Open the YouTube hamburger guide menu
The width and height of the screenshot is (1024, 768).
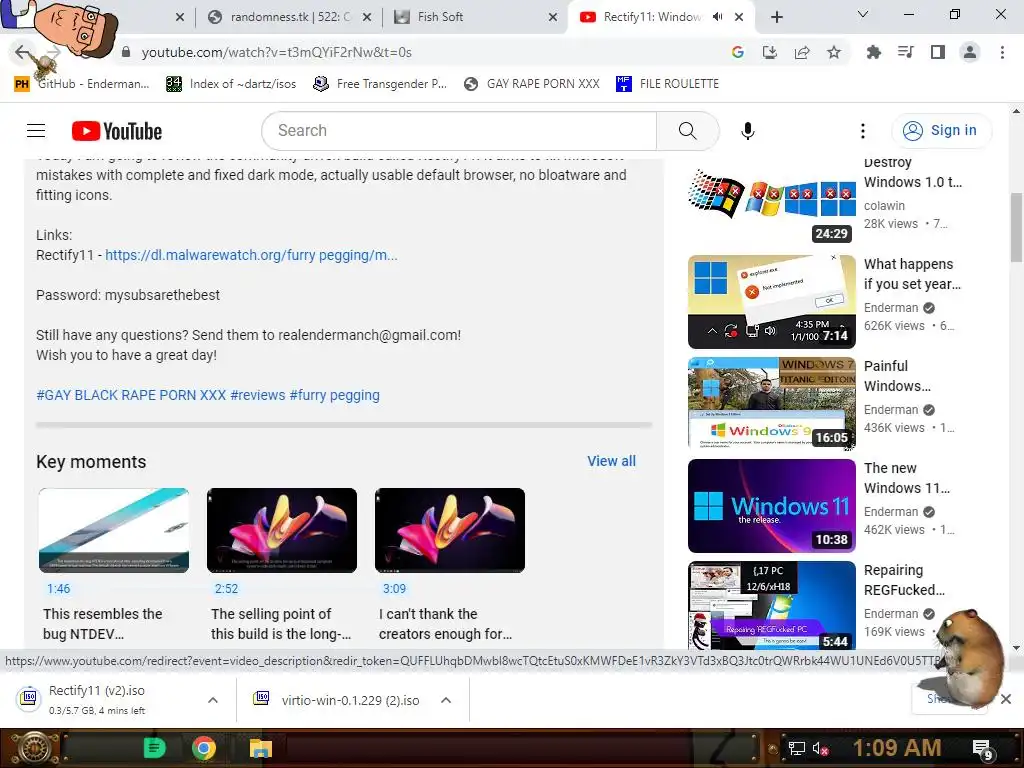click(36, 131)
